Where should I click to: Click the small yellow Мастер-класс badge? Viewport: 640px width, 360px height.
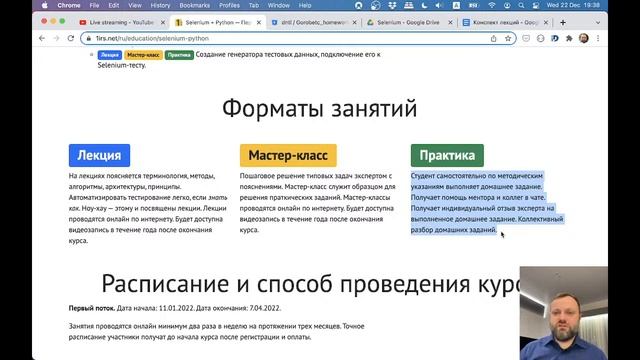point(143,55)
